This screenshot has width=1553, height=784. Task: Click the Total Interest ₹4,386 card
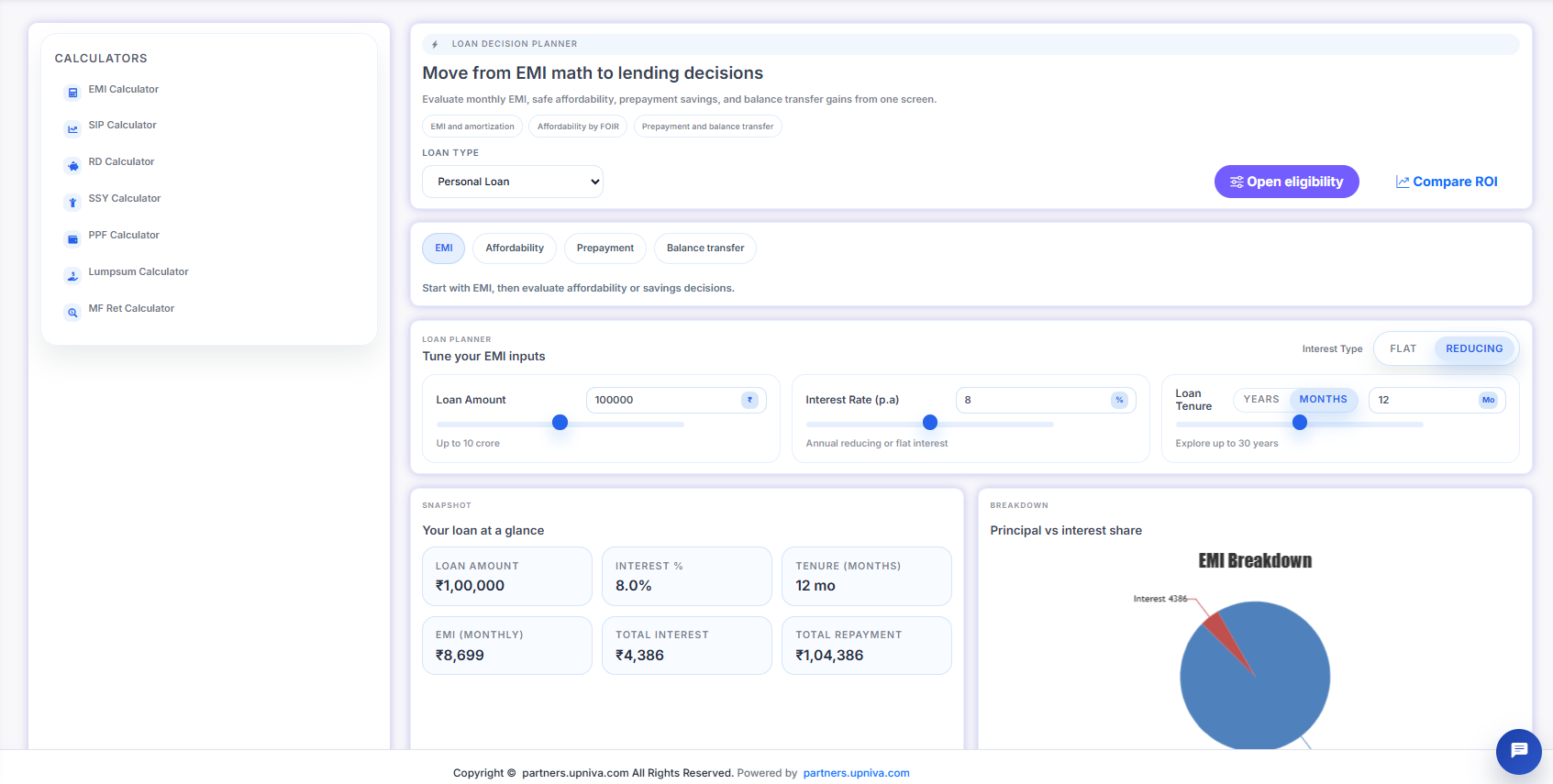[687, 646]
